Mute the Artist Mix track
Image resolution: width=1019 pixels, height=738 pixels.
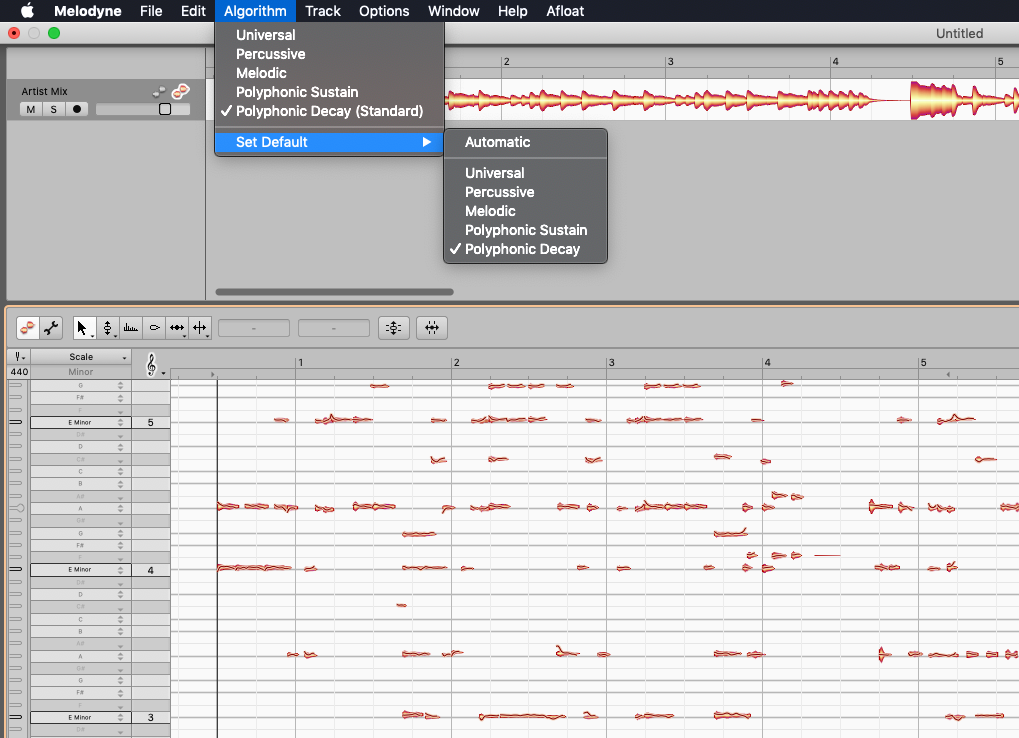(31, 109)
